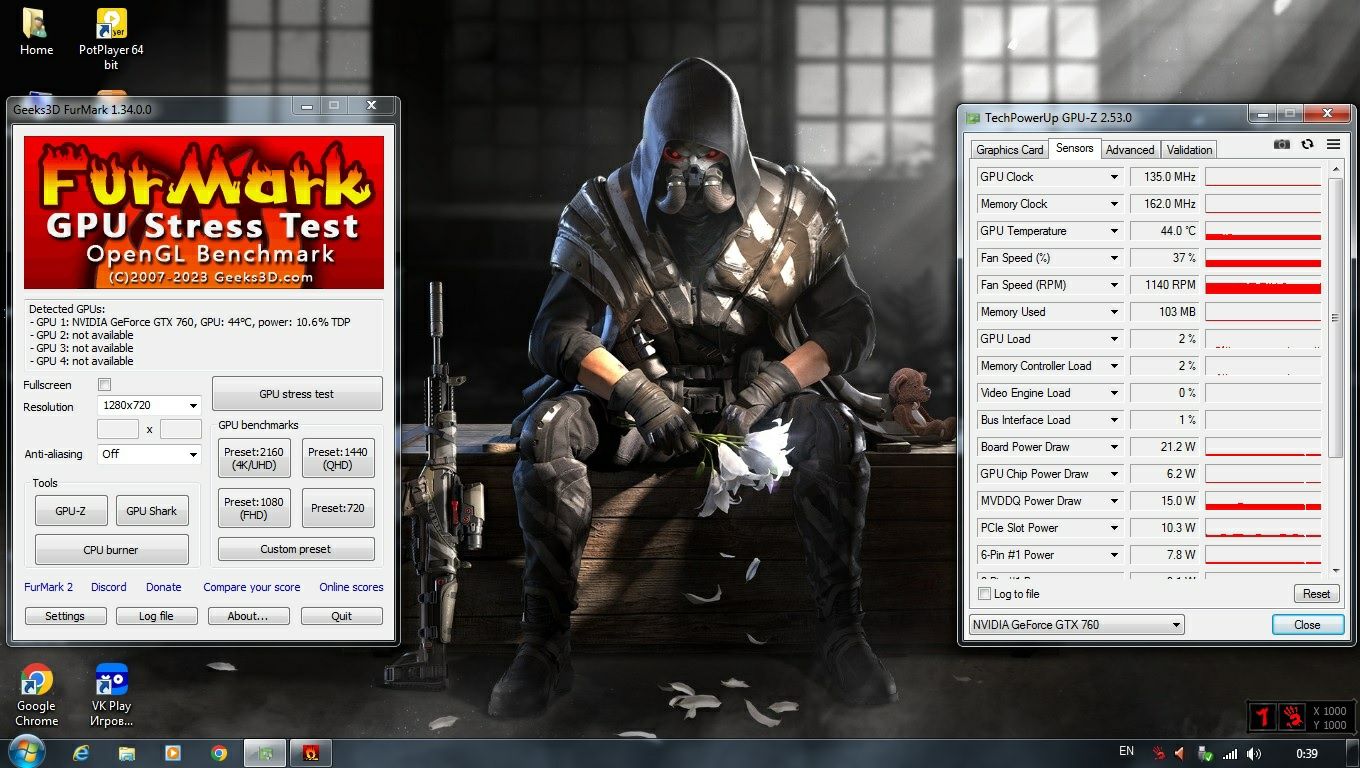The image size is (1360, 768).
Task: Open the Windows Start orb
Action: [25, 752]
